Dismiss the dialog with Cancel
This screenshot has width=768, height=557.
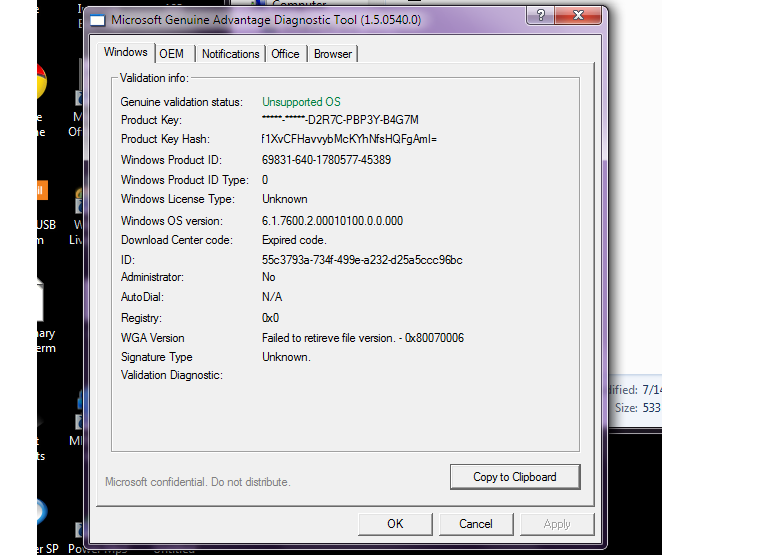(476, 524)
